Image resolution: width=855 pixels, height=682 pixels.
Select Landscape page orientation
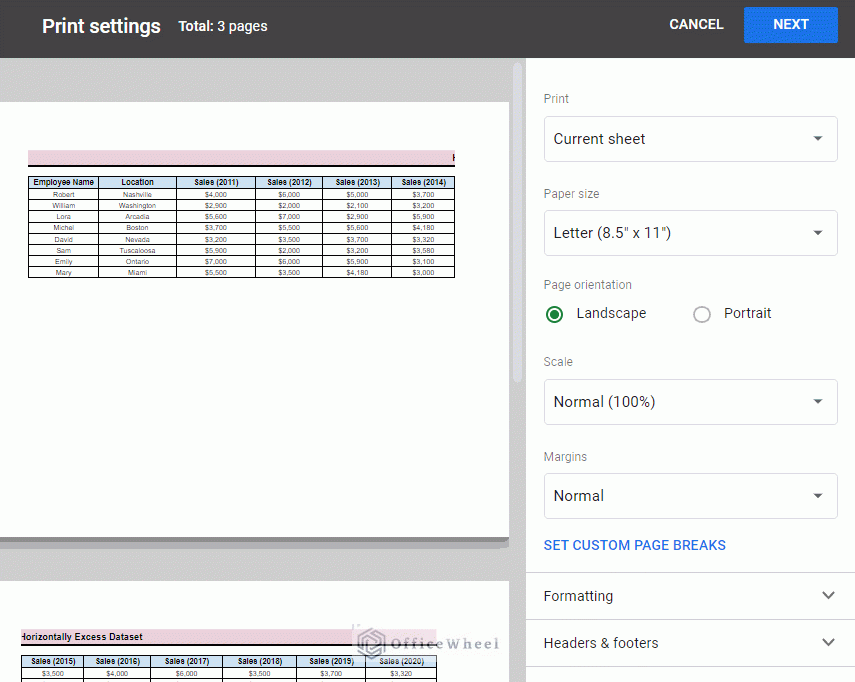click(x=555, y=314)
